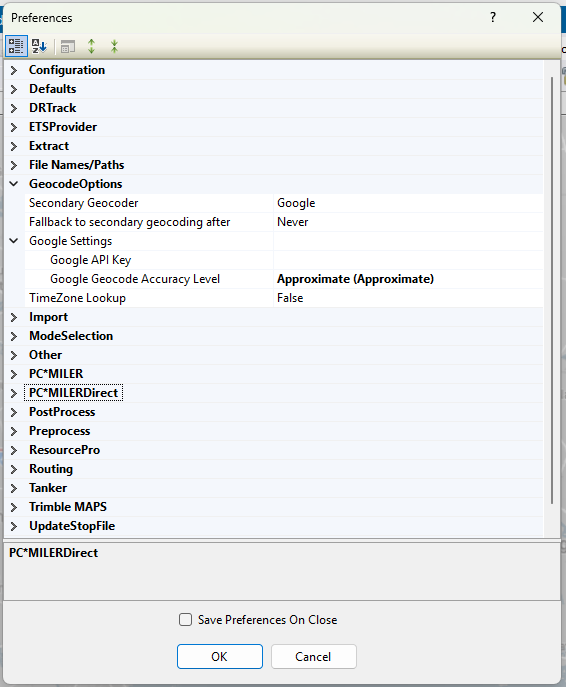The width and height of the screenshot is (566, 687).
Task: Select the Secondary Geocoder property label
Action: pyautogui.click(x=84, y=203)
